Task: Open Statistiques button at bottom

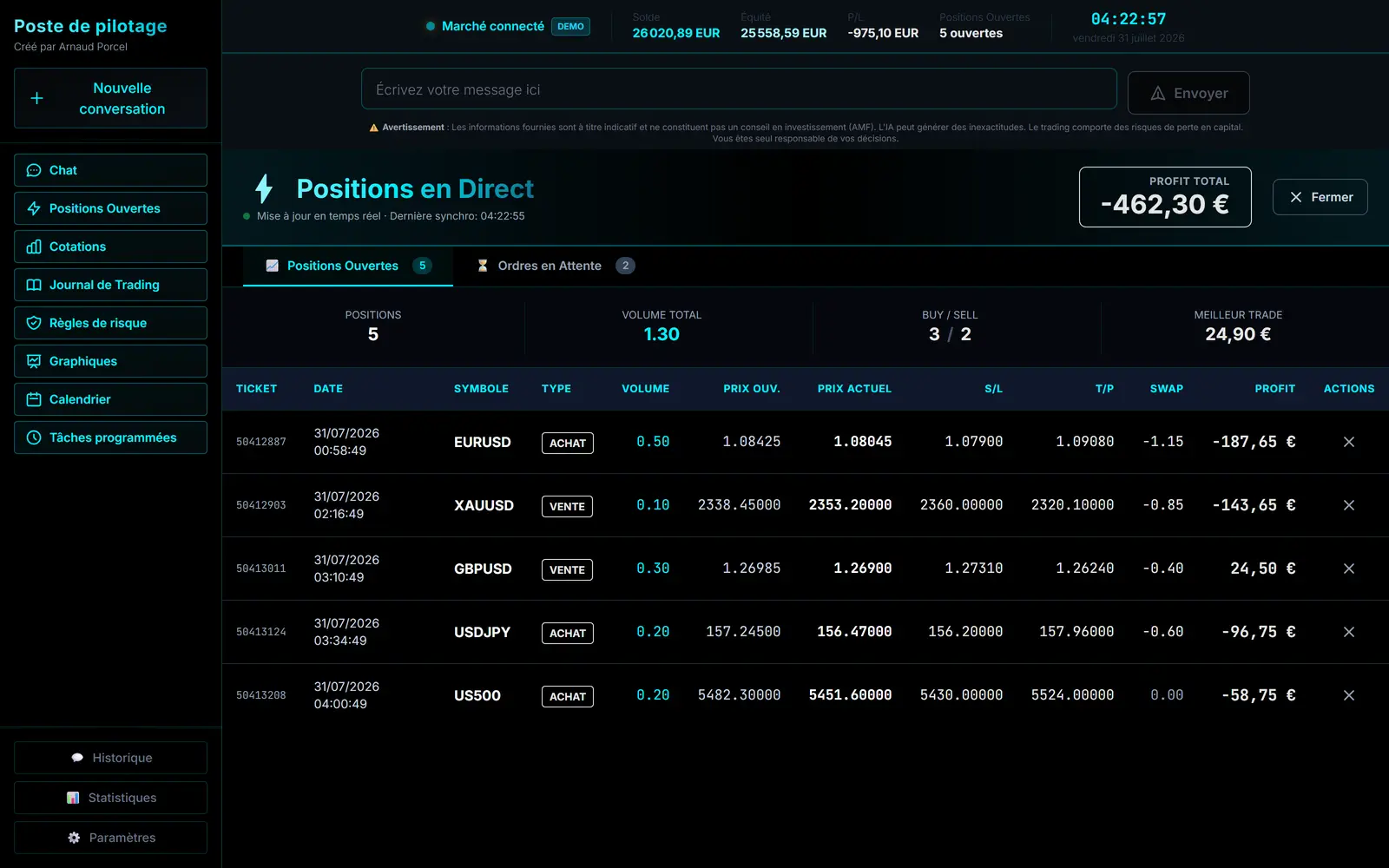Action: [110, 798]
